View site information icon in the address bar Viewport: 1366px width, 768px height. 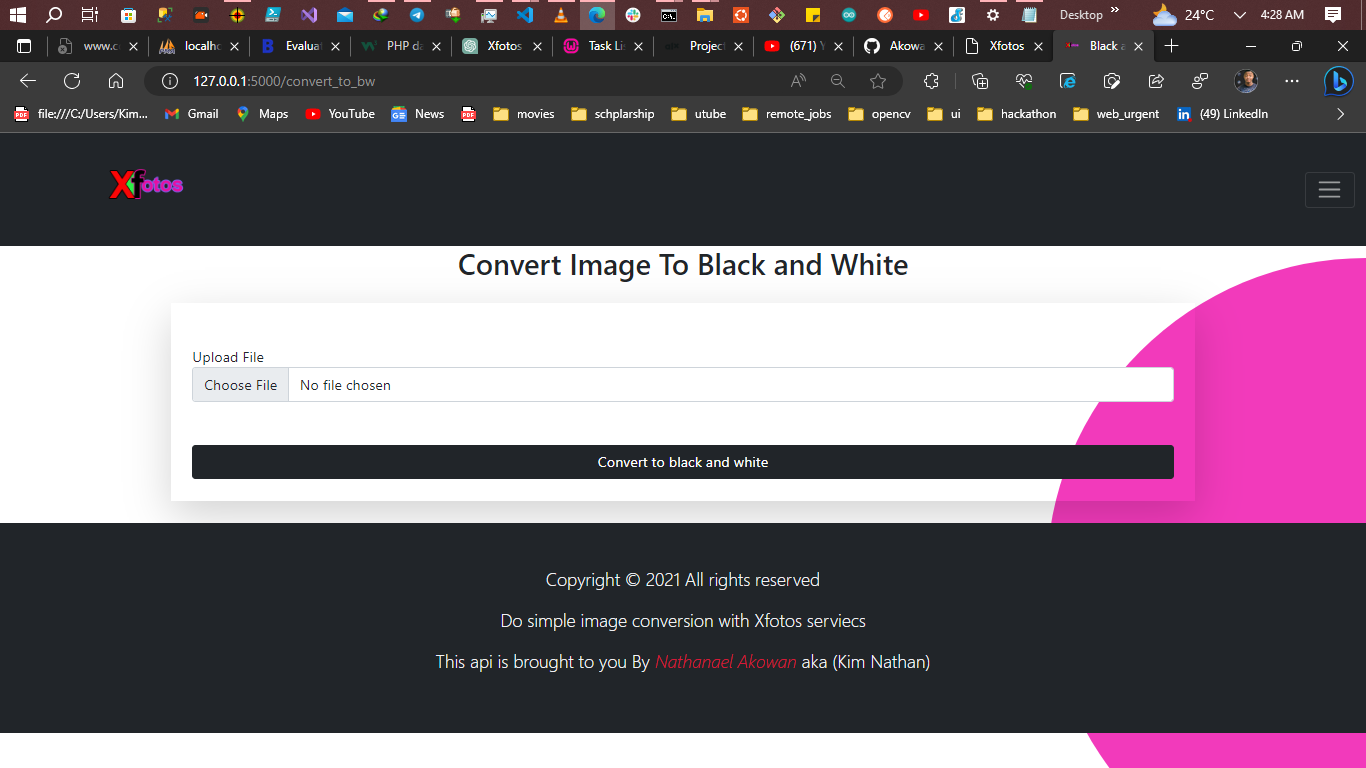click(170, 81)
